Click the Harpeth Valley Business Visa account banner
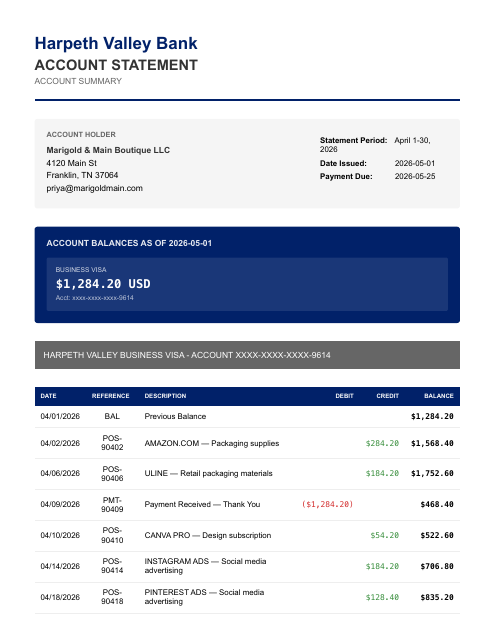495x640 pixels. coord(247,355)
